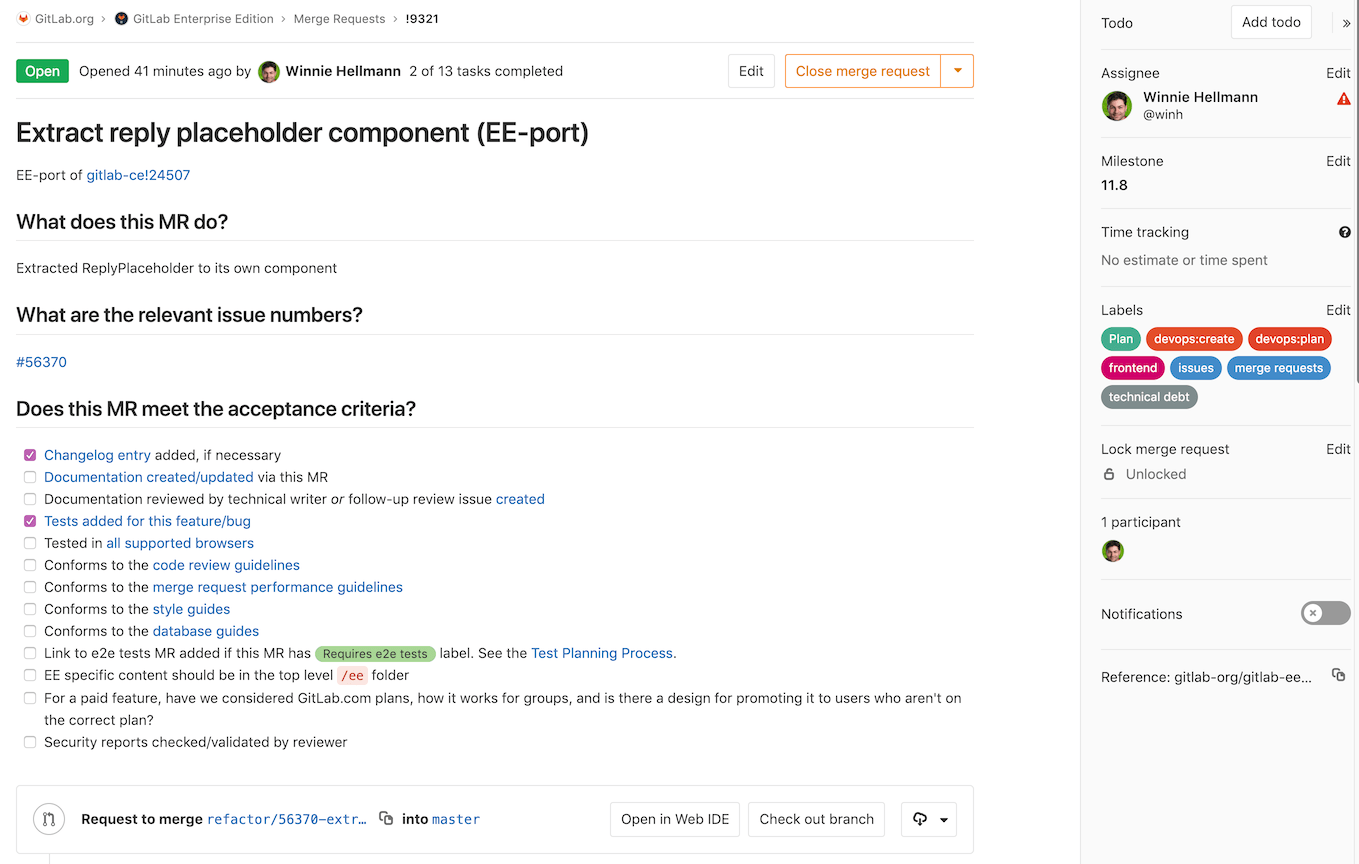Click the !9321 breadcrumb item
1359x864 pixels.
(x=422, y=19)
